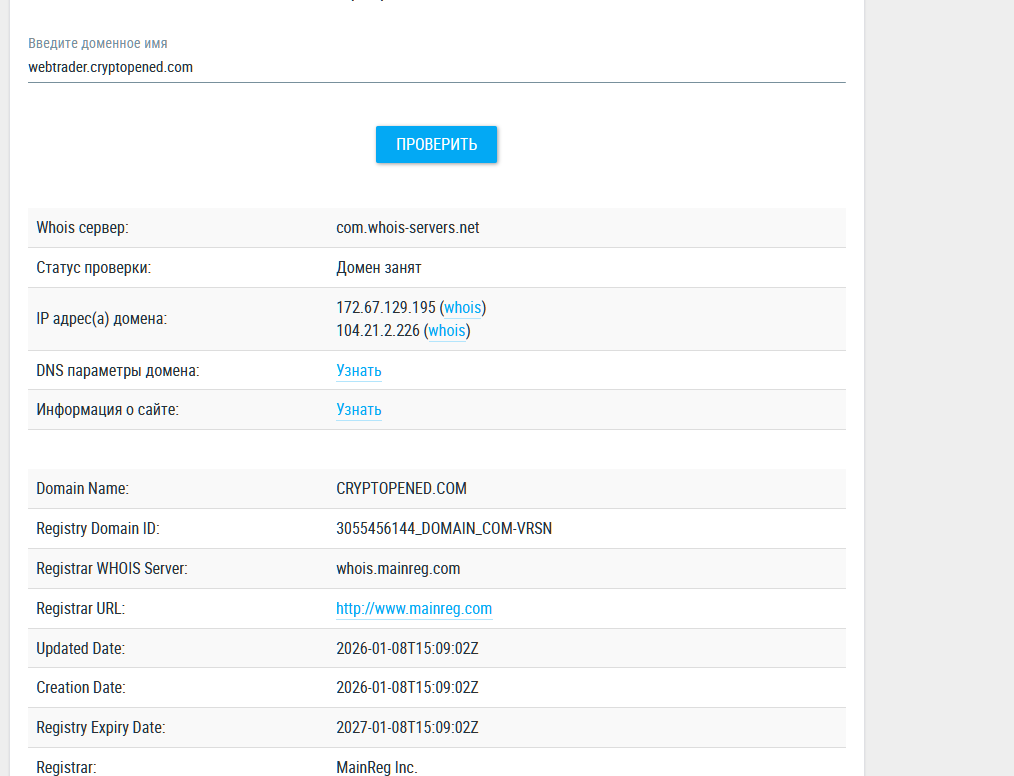Click the IP address 172.67.129.195 text

[x=386, y=308]
